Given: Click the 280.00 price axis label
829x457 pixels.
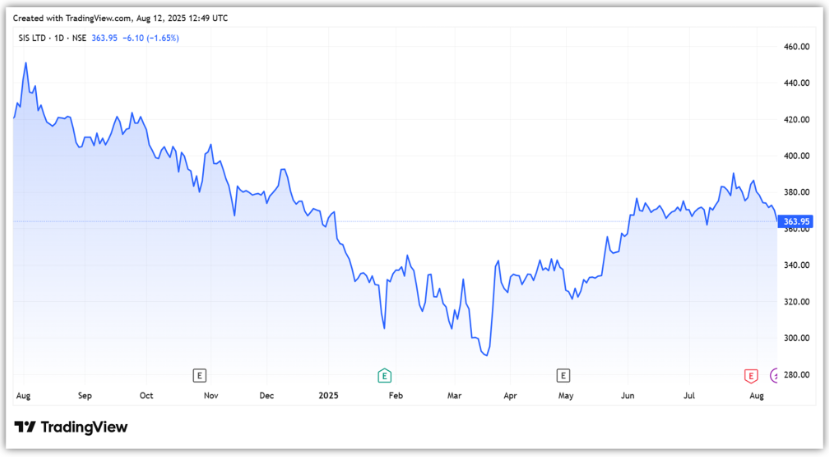Looking at the screenshot, I should [x=797, y=375].
